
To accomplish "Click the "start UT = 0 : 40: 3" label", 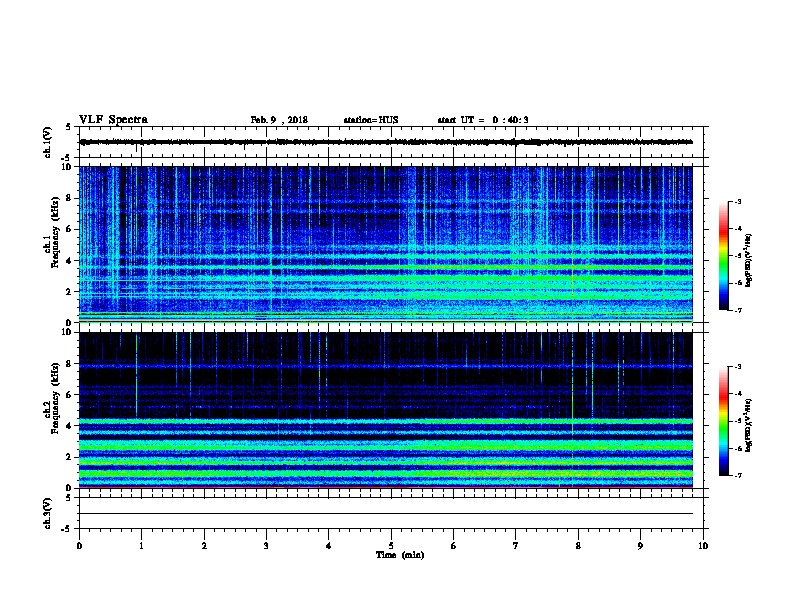I will coord(483,120).
